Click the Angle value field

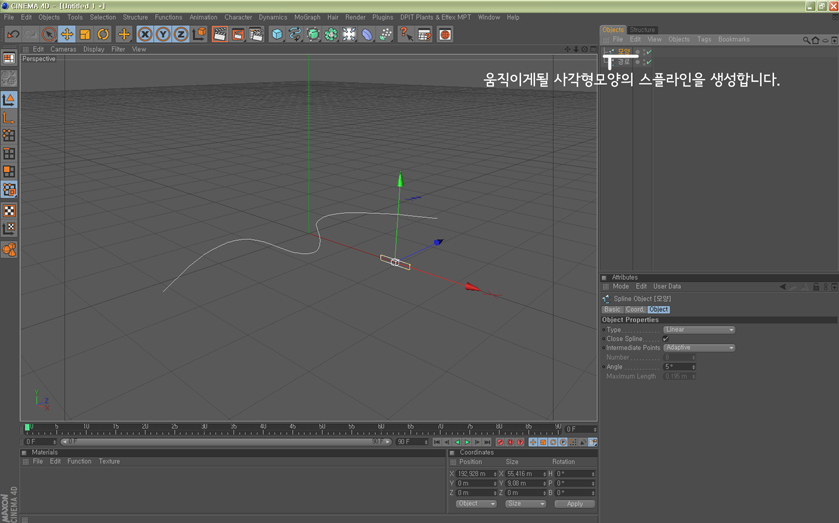coord(680,367)
